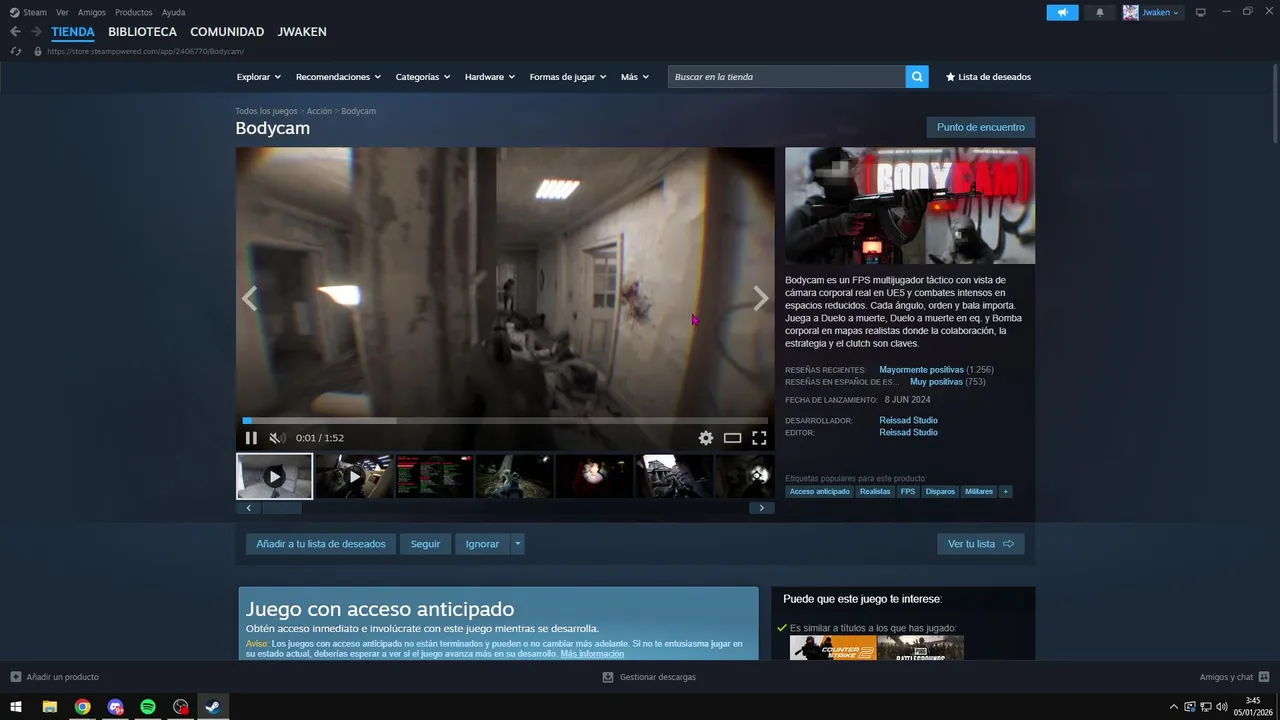Image resolution: width=1280 pixels, height=720 pixels.
Task: Open the notifications bell
Action: 1100,12
